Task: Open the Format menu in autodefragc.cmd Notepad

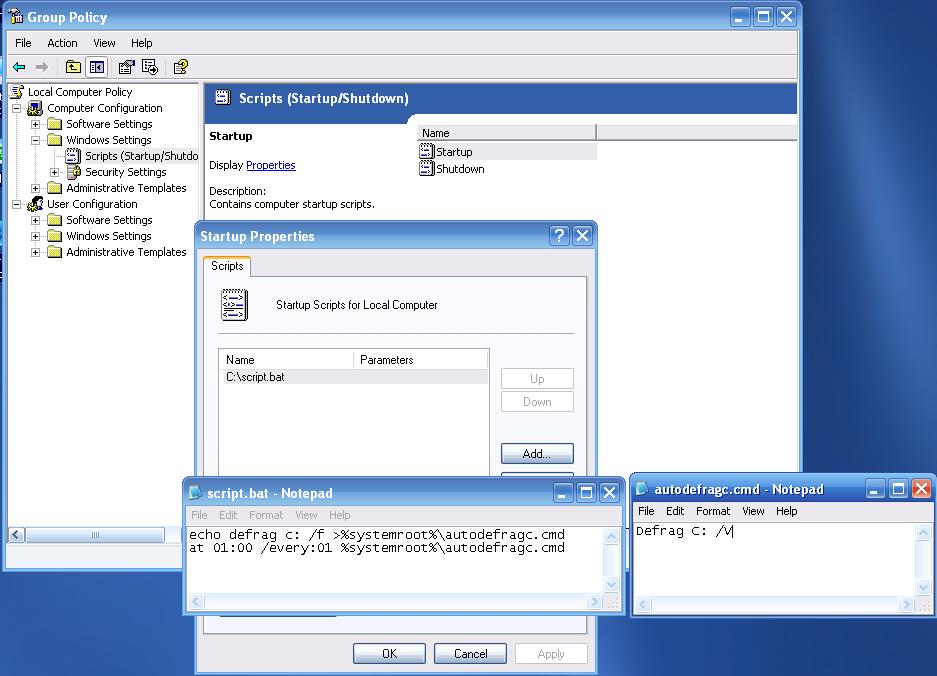Action: (x=713, y=511)
